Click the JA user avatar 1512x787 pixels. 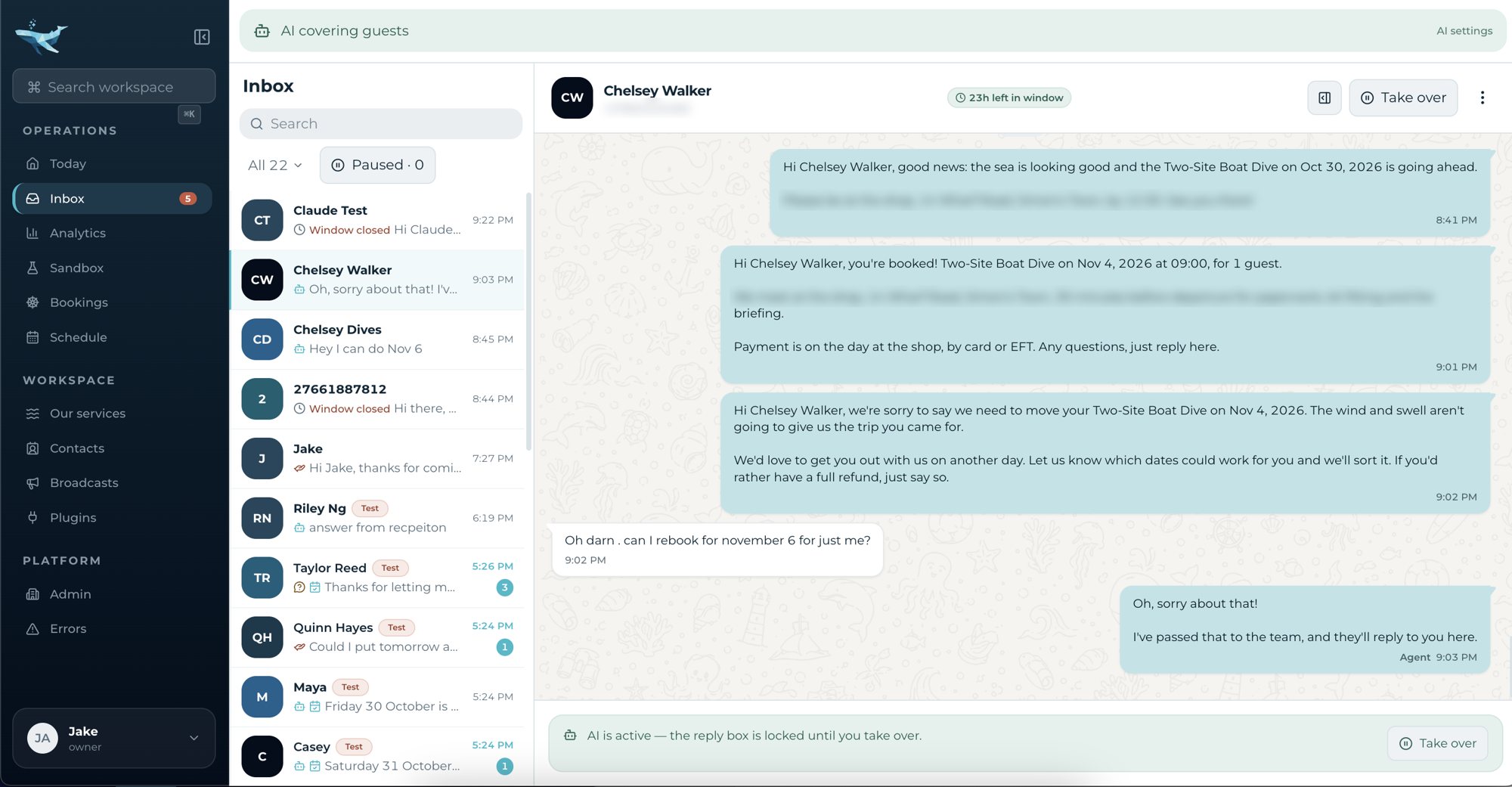click(42, 739)
